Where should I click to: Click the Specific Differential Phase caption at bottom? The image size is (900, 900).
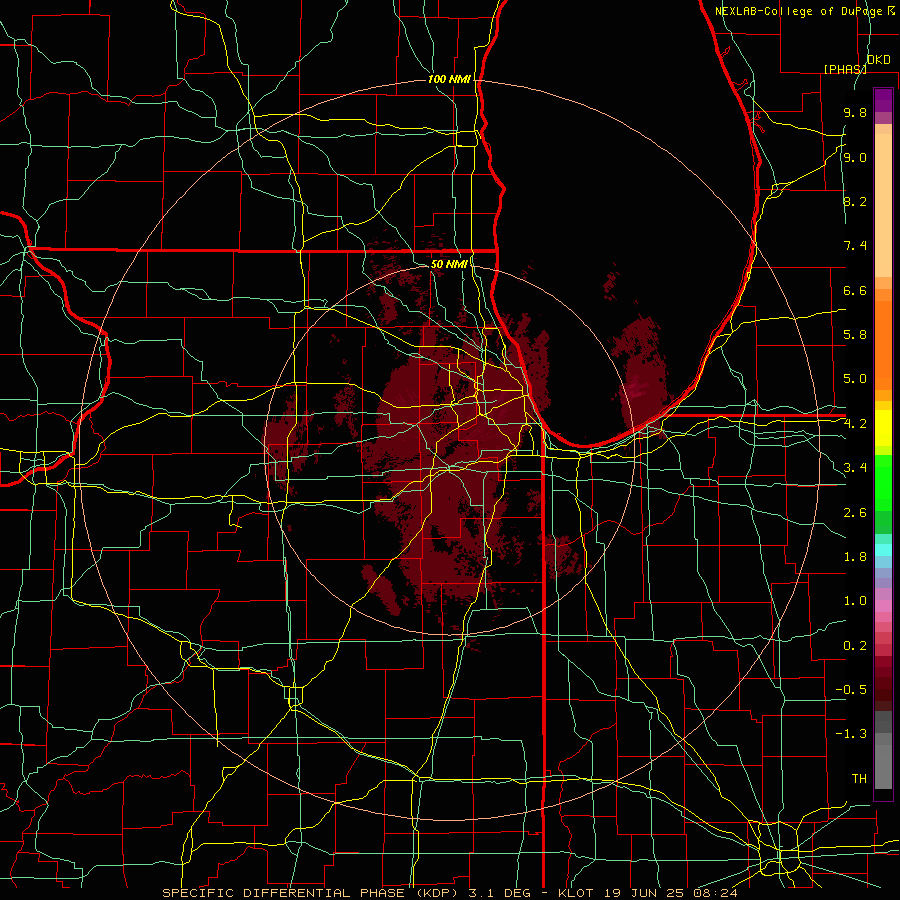[449, 893]
